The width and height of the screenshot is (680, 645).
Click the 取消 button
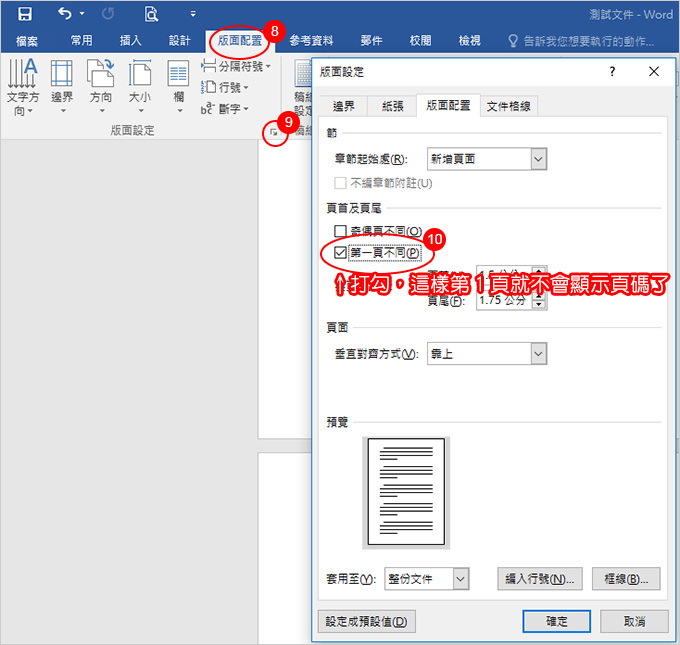pos(634,622)
